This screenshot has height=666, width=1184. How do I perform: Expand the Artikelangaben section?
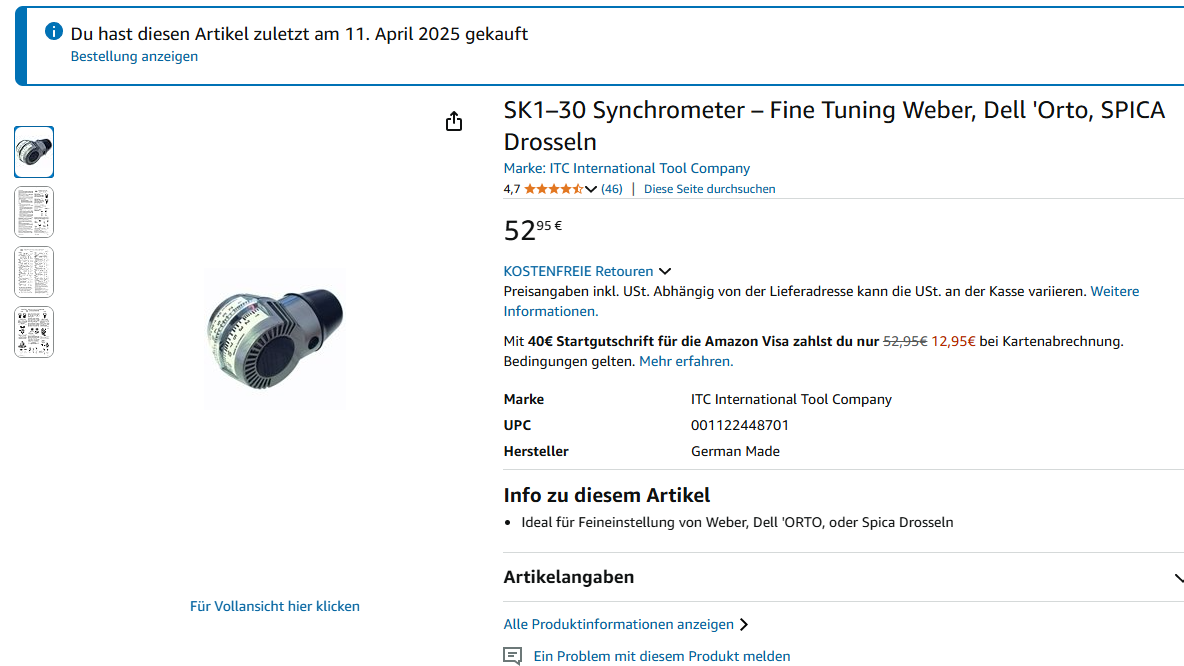[1179, 578]
